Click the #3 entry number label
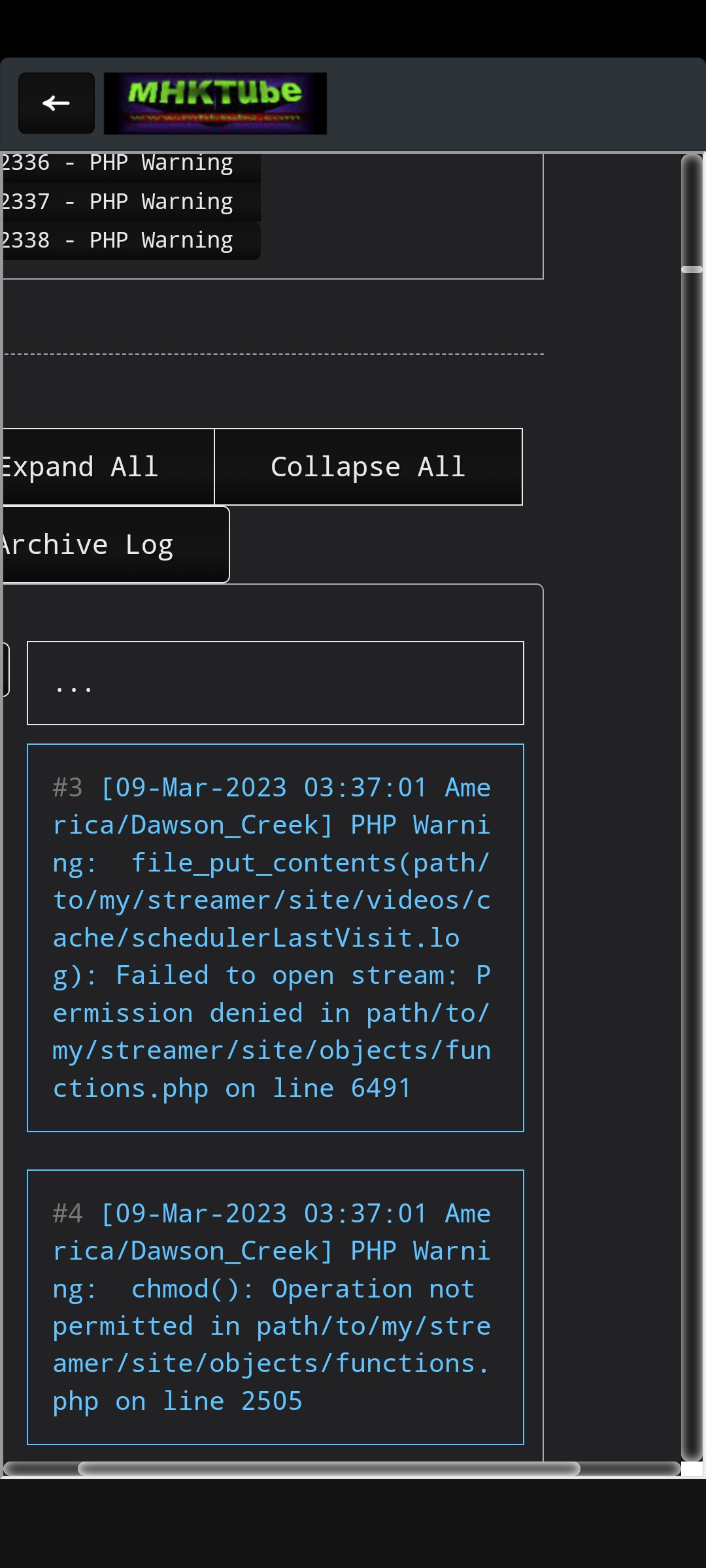This screenshot has height=1568, width=706. tap(66, 787)
